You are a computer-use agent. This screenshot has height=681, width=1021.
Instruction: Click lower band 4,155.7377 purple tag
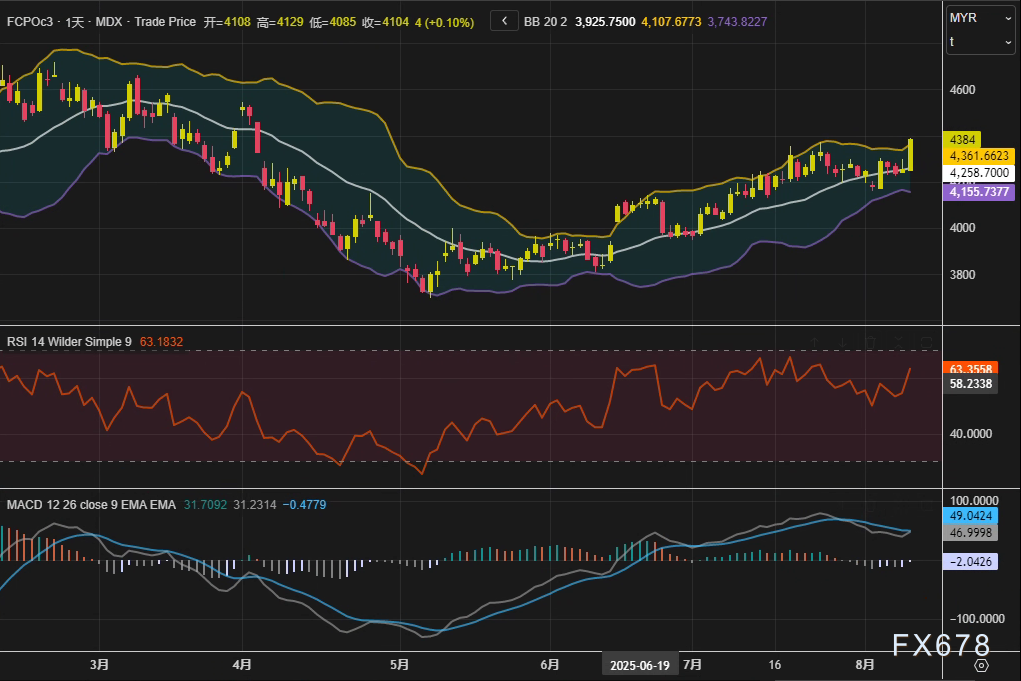pyautogui.click(x=978, y=191)
